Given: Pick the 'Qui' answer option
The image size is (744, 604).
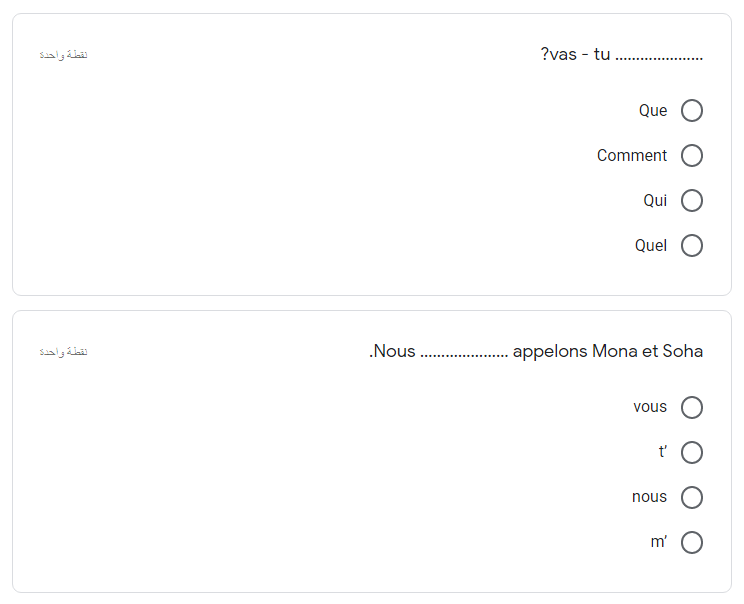Looking at the screenshot, I should (x=691, y=201).
